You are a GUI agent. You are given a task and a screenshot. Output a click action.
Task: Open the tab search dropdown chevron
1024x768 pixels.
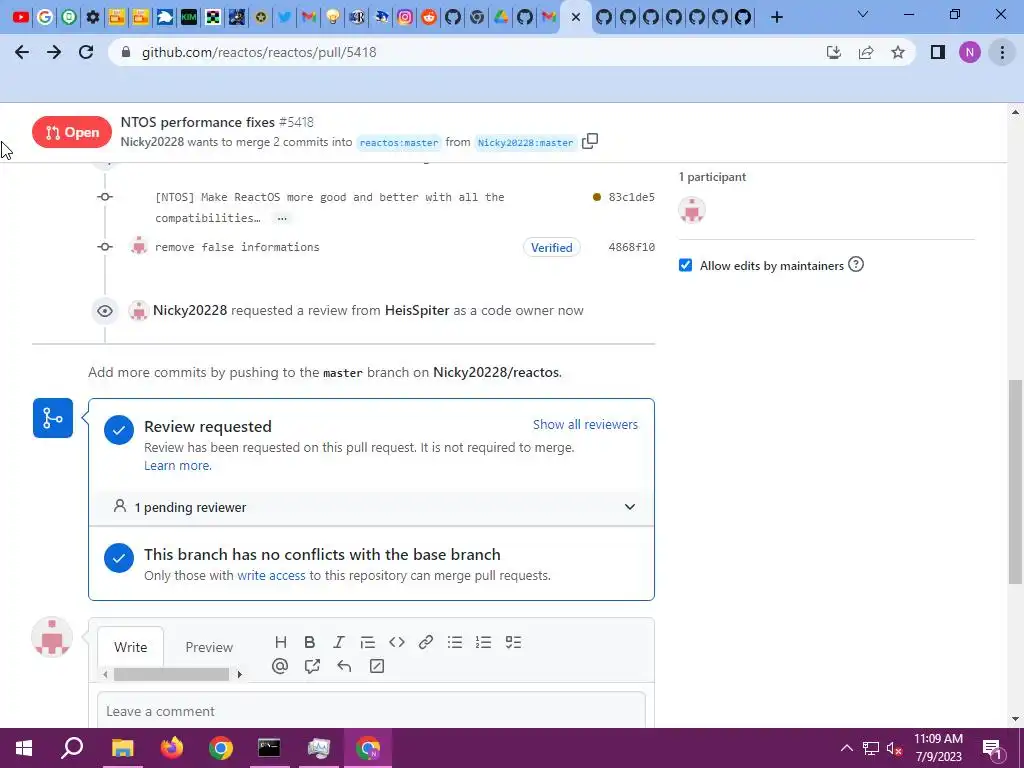(863, 14)
